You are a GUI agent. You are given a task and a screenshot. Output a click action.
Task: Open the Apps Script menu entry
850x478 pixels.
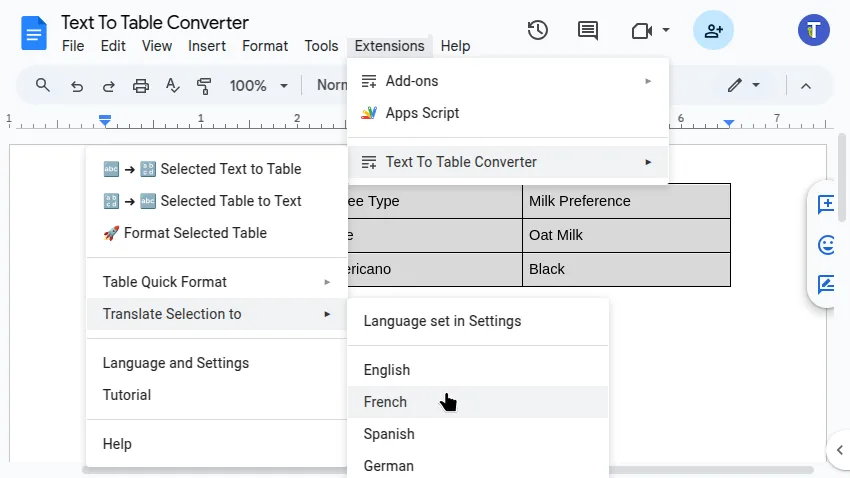pos(422,113)
